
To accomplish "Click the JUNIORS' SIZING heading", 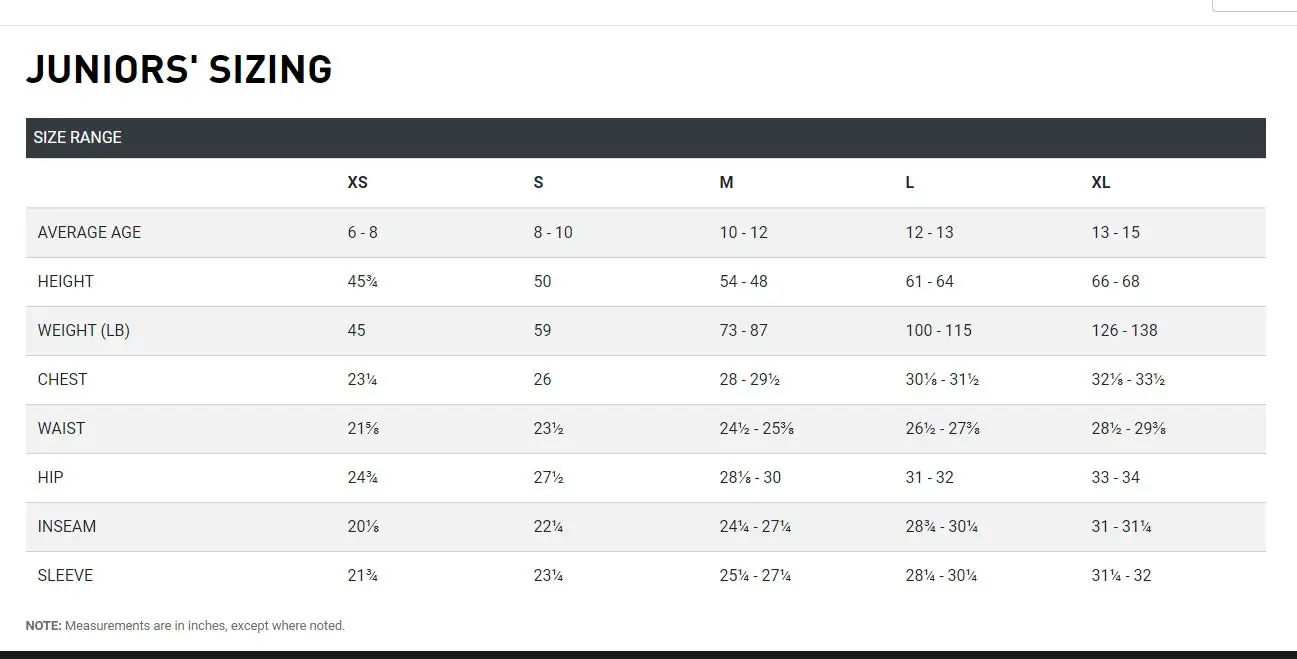I will (179, 70).
